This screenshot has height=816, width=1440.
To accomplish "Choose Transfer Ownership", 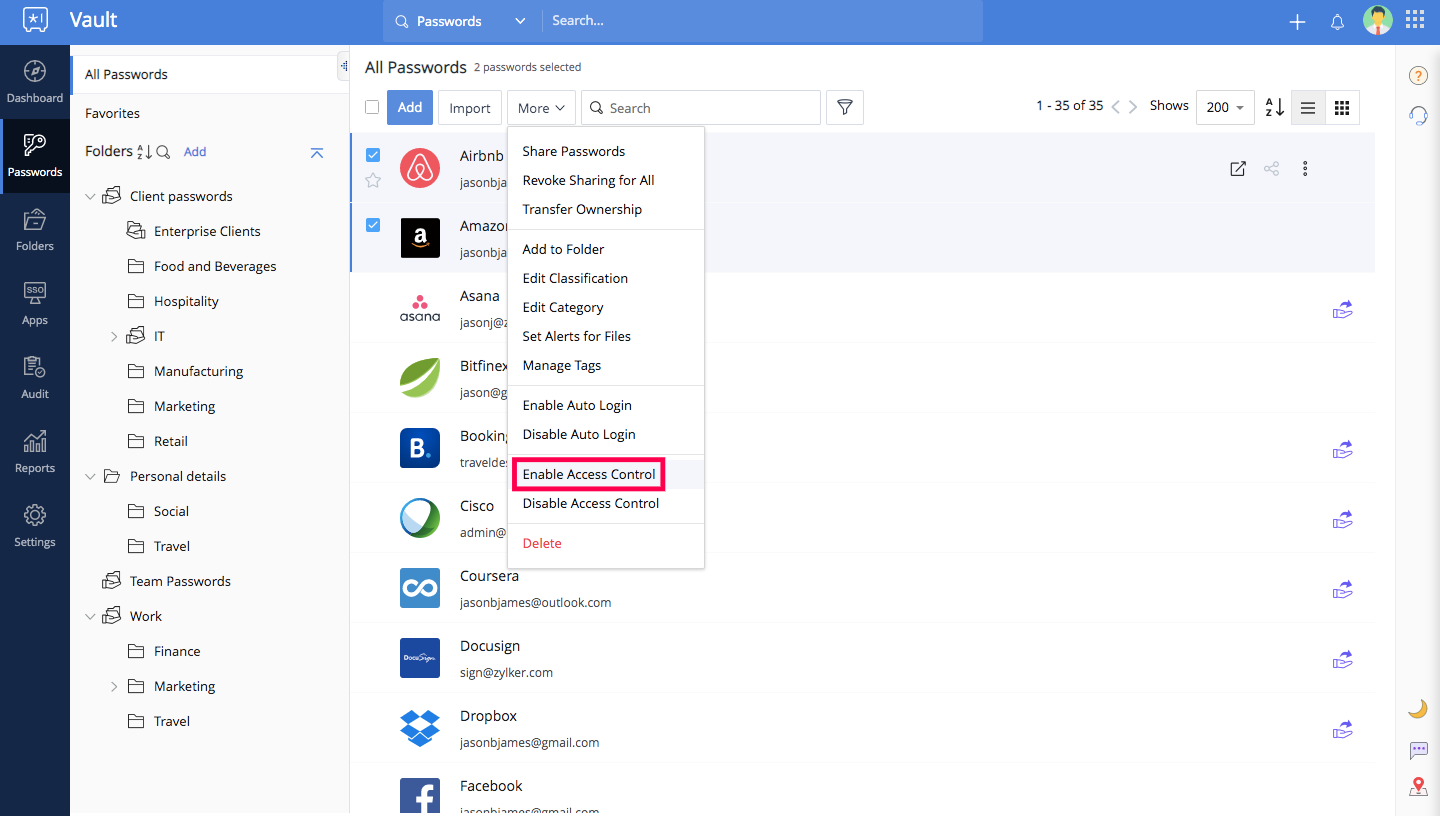I will coord(582,209).
